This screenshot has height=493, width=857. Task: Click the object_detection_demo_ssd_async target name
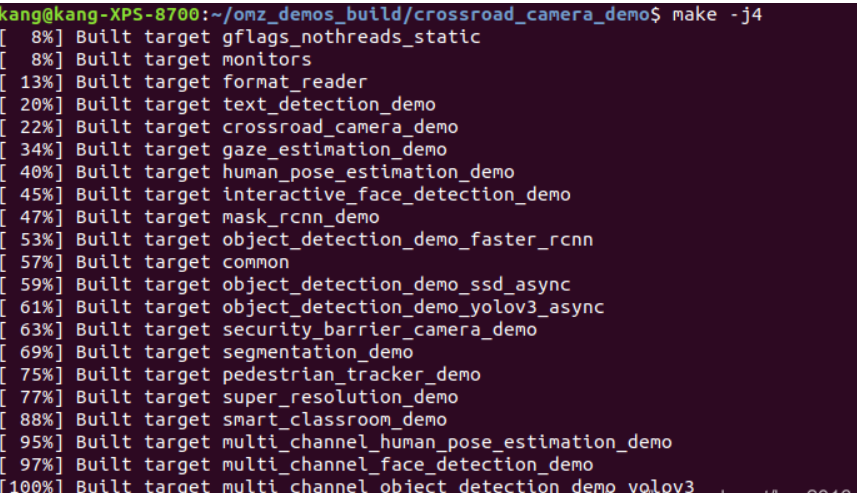[396, 285]
